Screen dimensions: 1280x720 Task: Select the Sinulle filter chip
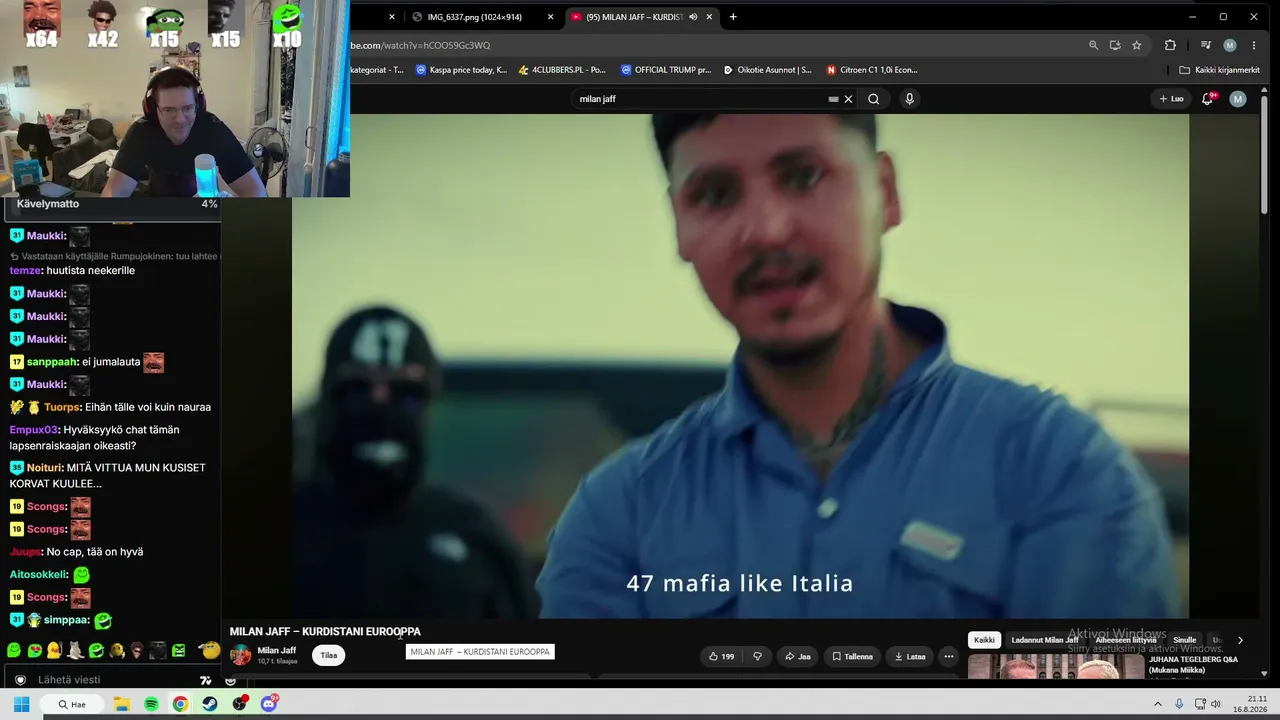(x=1185, y=640)
